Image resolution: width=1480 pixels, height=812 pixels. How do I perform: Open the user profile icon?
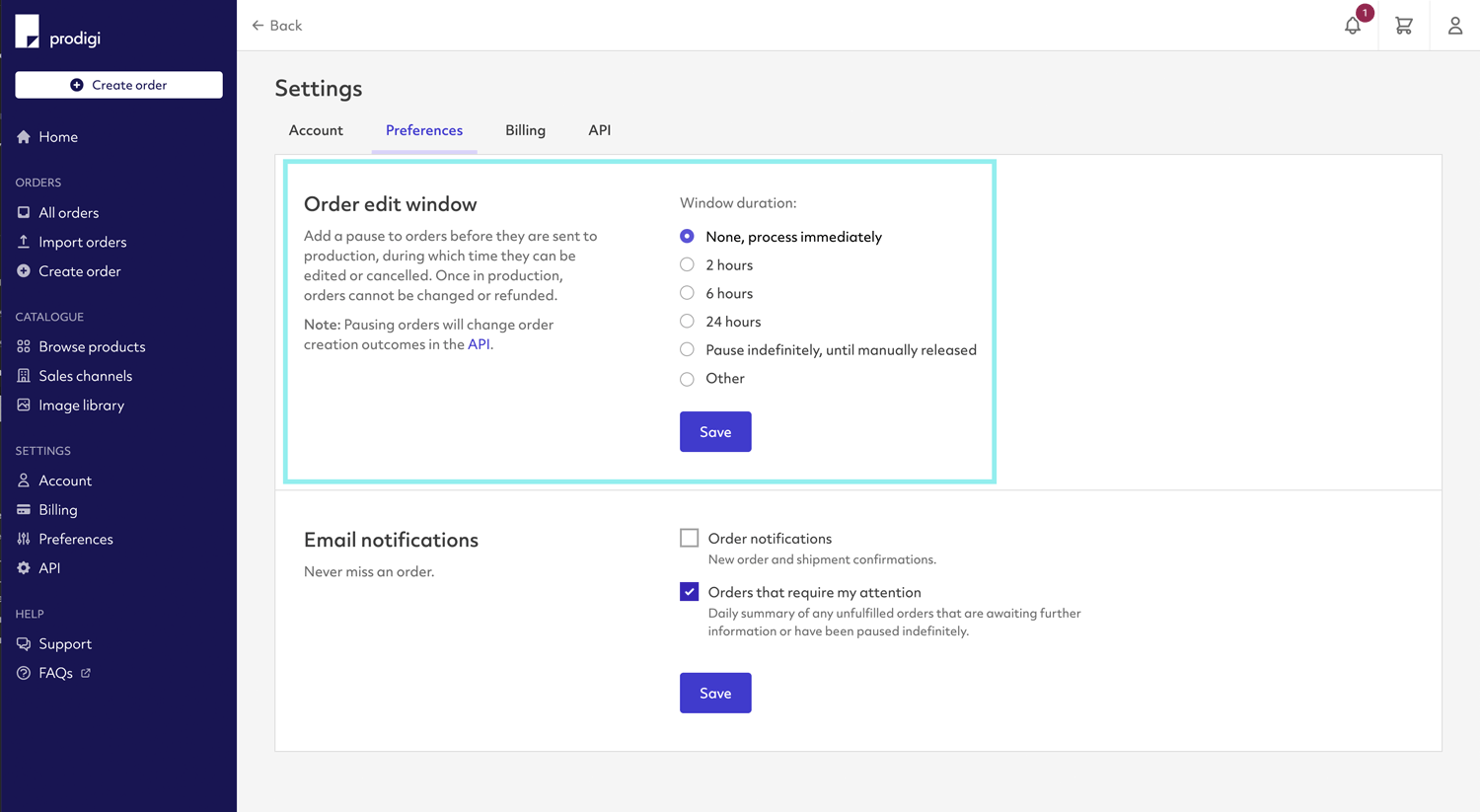1454,27
